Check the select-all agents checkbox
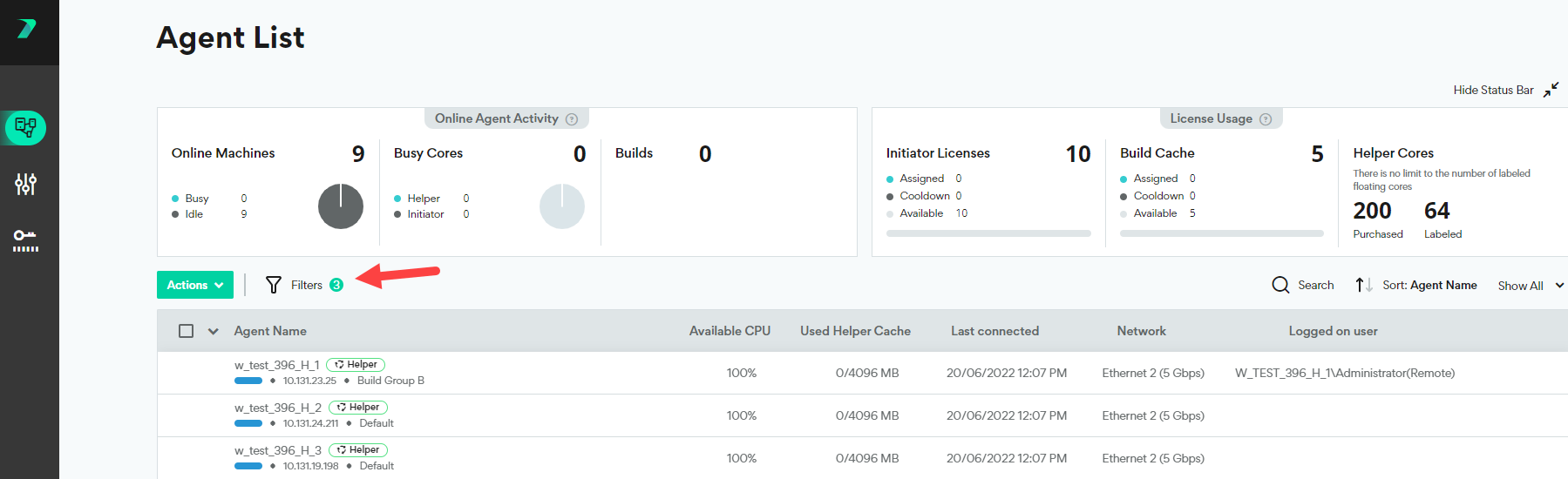Viewport: 1568px width, 479px height. coord(186,331)
